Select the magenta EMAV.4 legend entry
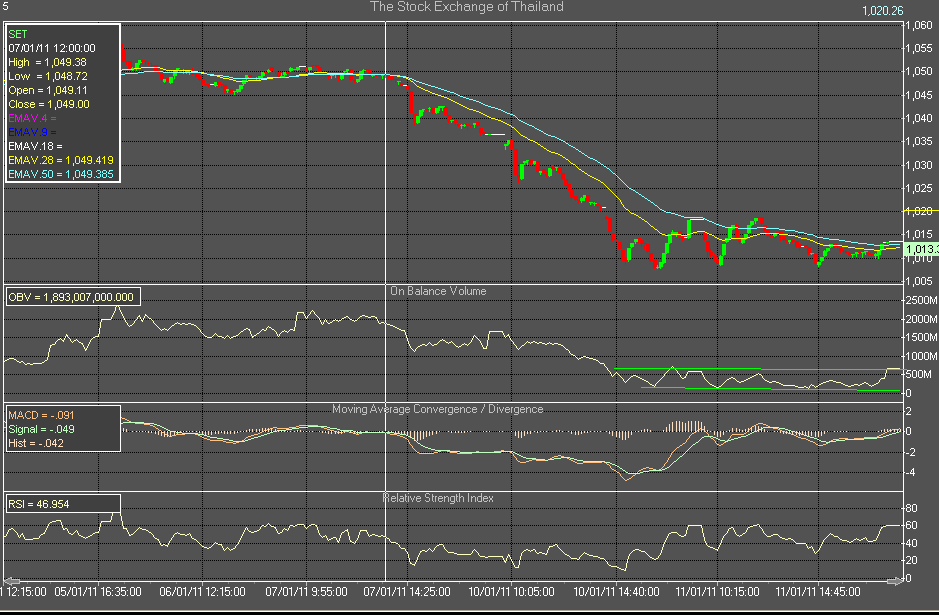 (32, 119)
